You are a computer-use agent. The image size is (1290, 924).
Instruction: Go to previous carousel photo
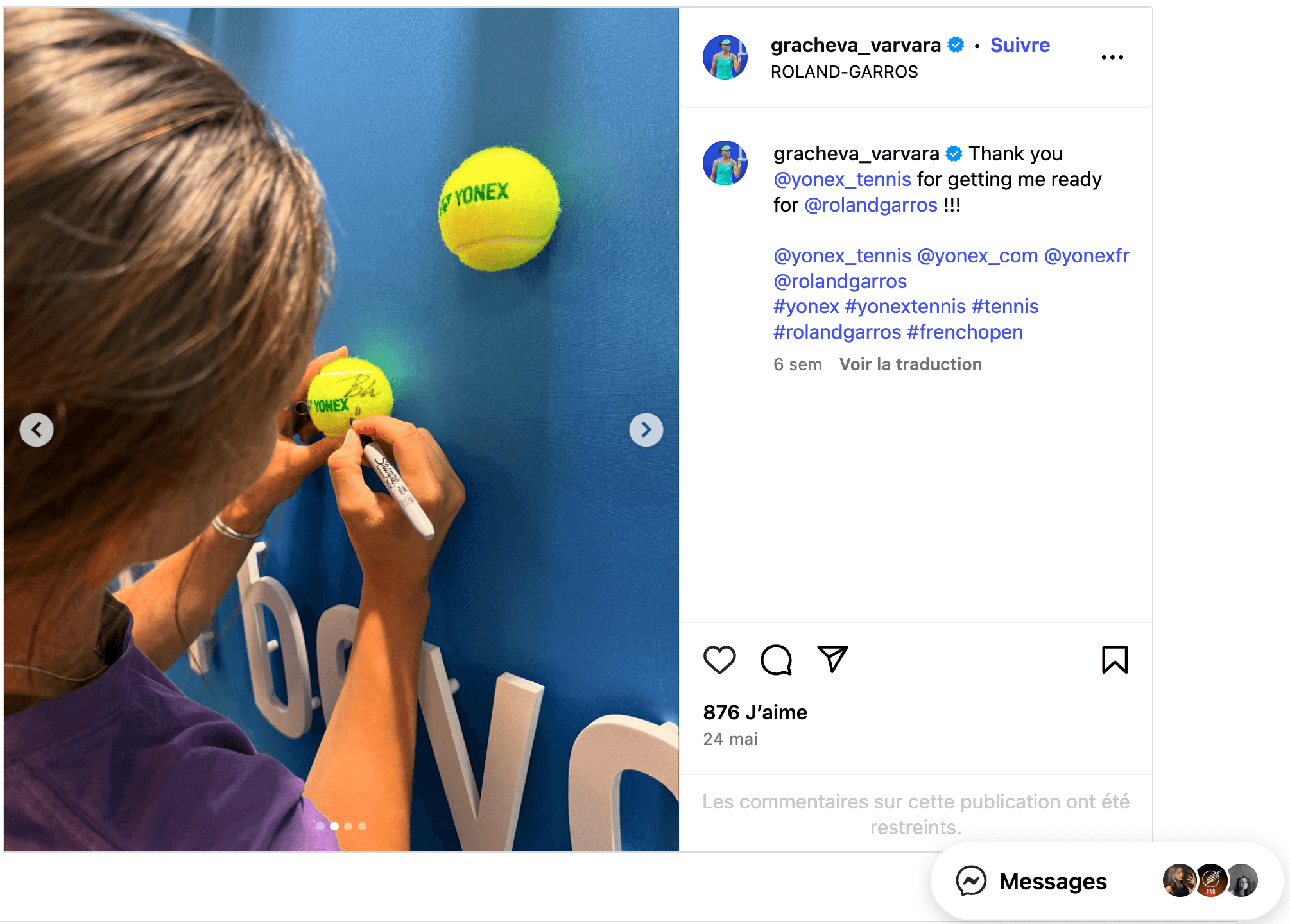(37, 429)
